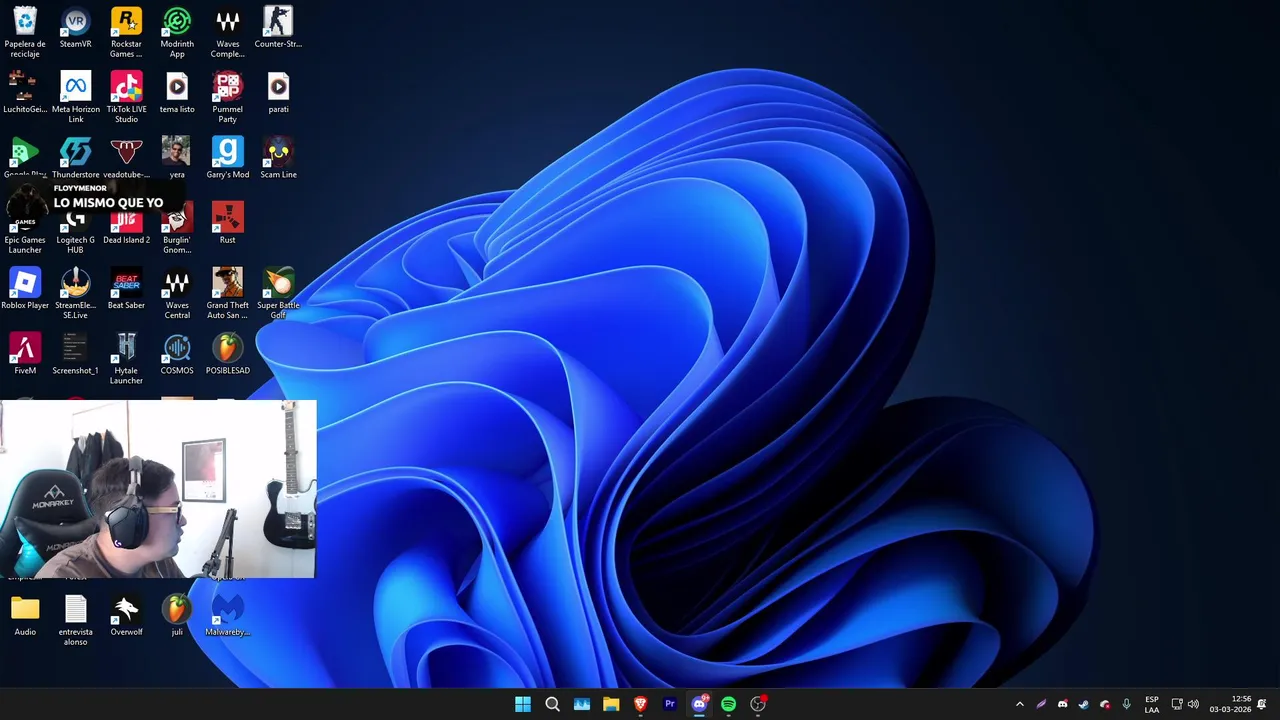
Task: Open the notification bell in the tray
Action: click(1262, 704)
